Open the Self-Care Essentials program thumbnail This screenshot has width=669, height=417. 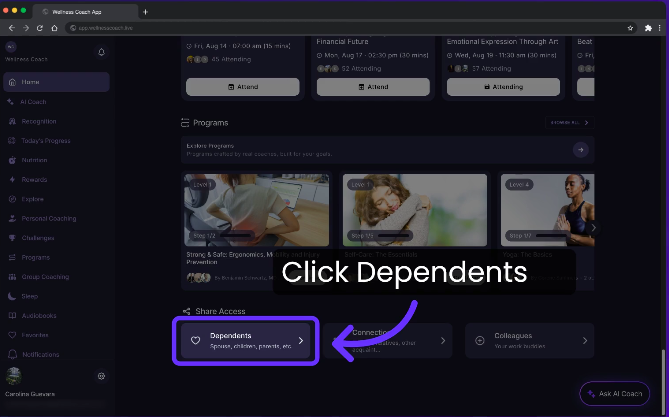pyautogui.click(x=415, y=210)
